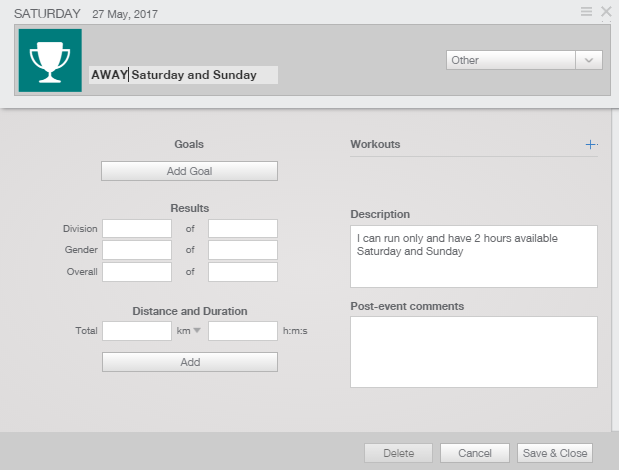Screen dimensions: 619x470
Task: Change distance unit with km dropdown
Action: (189, 331)
